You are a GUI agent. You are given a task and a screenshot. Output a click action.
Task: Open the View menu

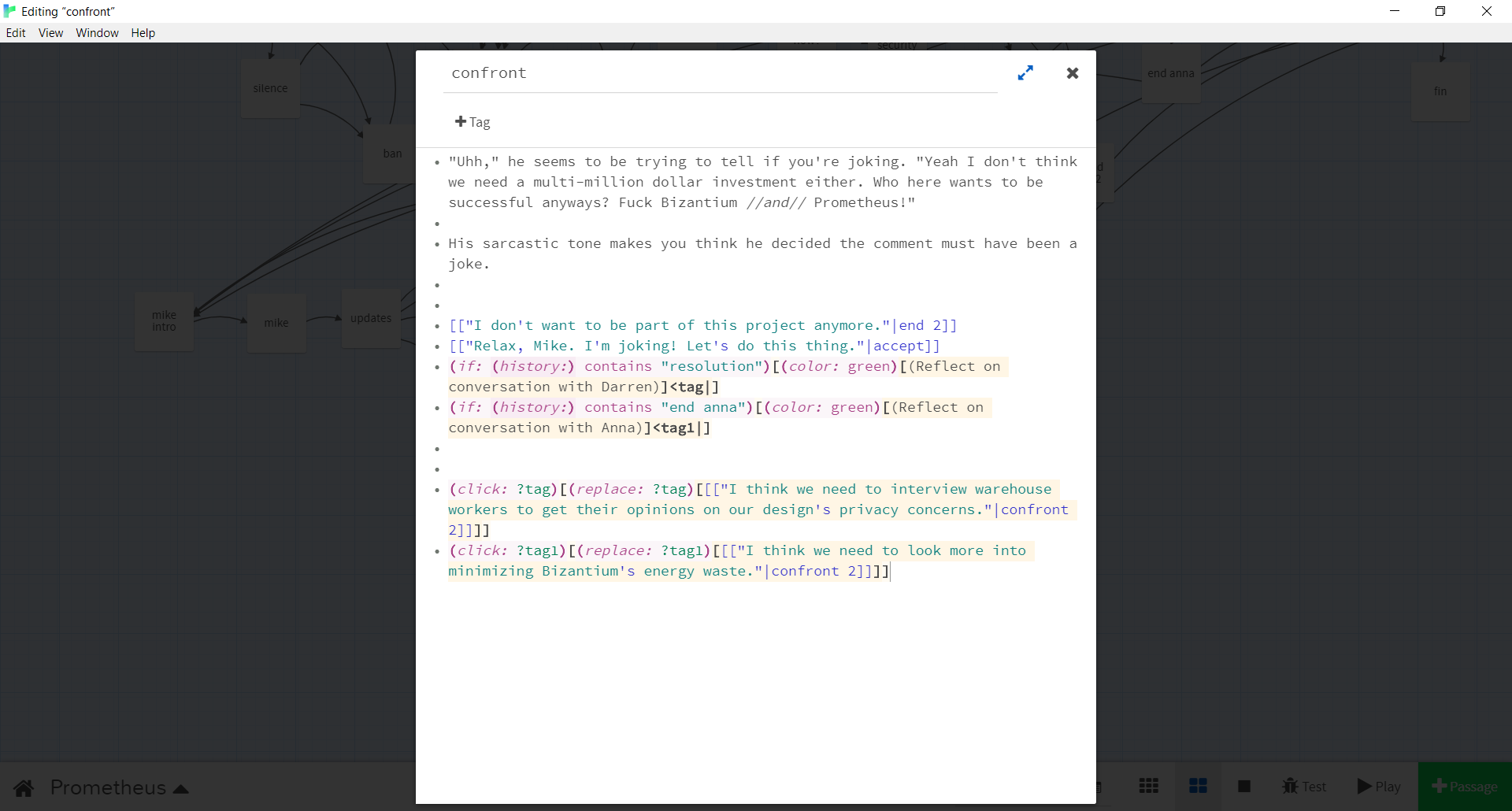[x=50, y=33]
